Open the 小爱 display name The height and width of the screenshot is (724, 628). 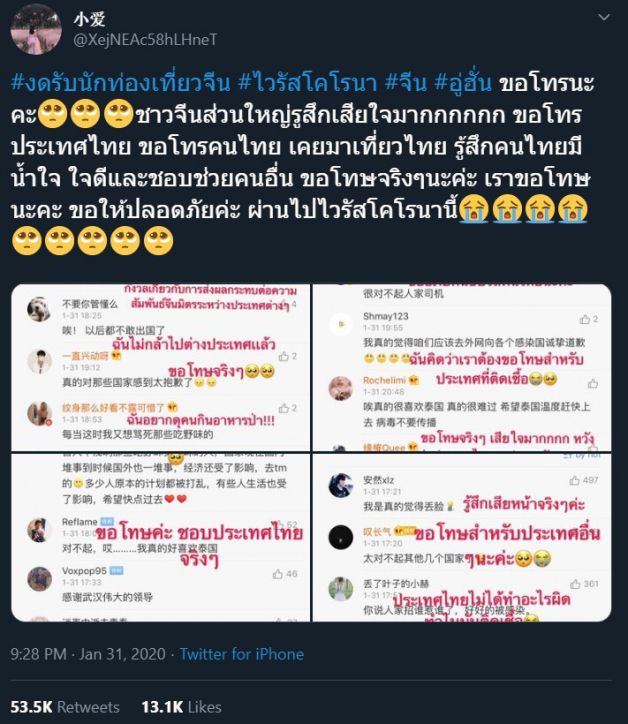(90, 18)
